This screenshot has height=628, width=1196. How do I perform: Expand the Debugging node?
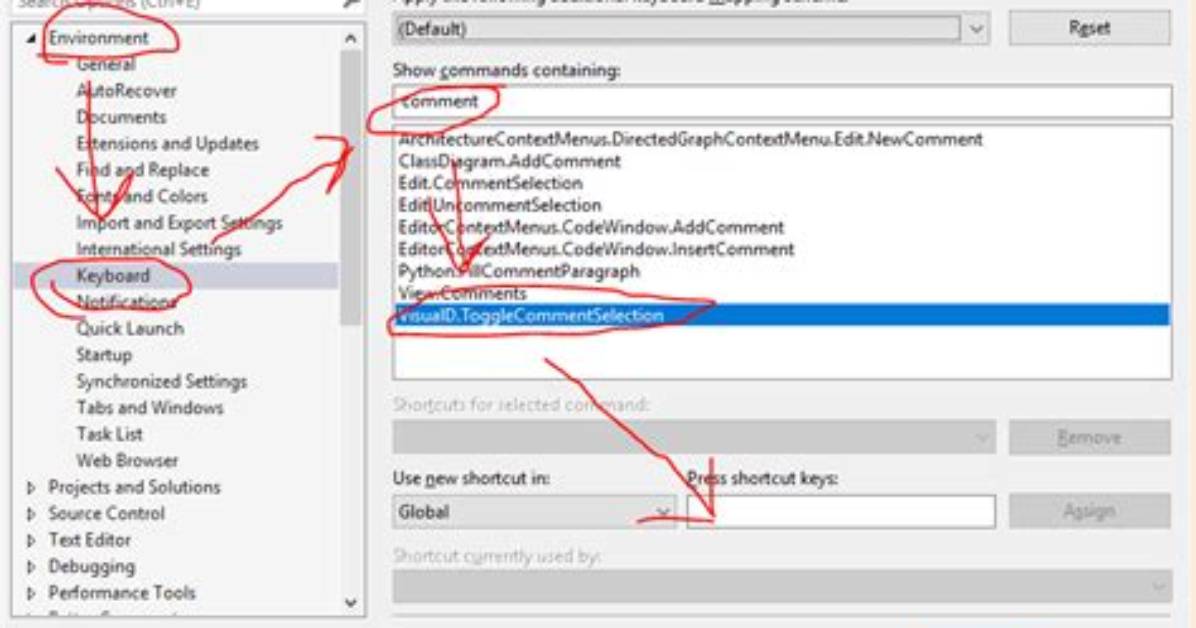point(31,567)
